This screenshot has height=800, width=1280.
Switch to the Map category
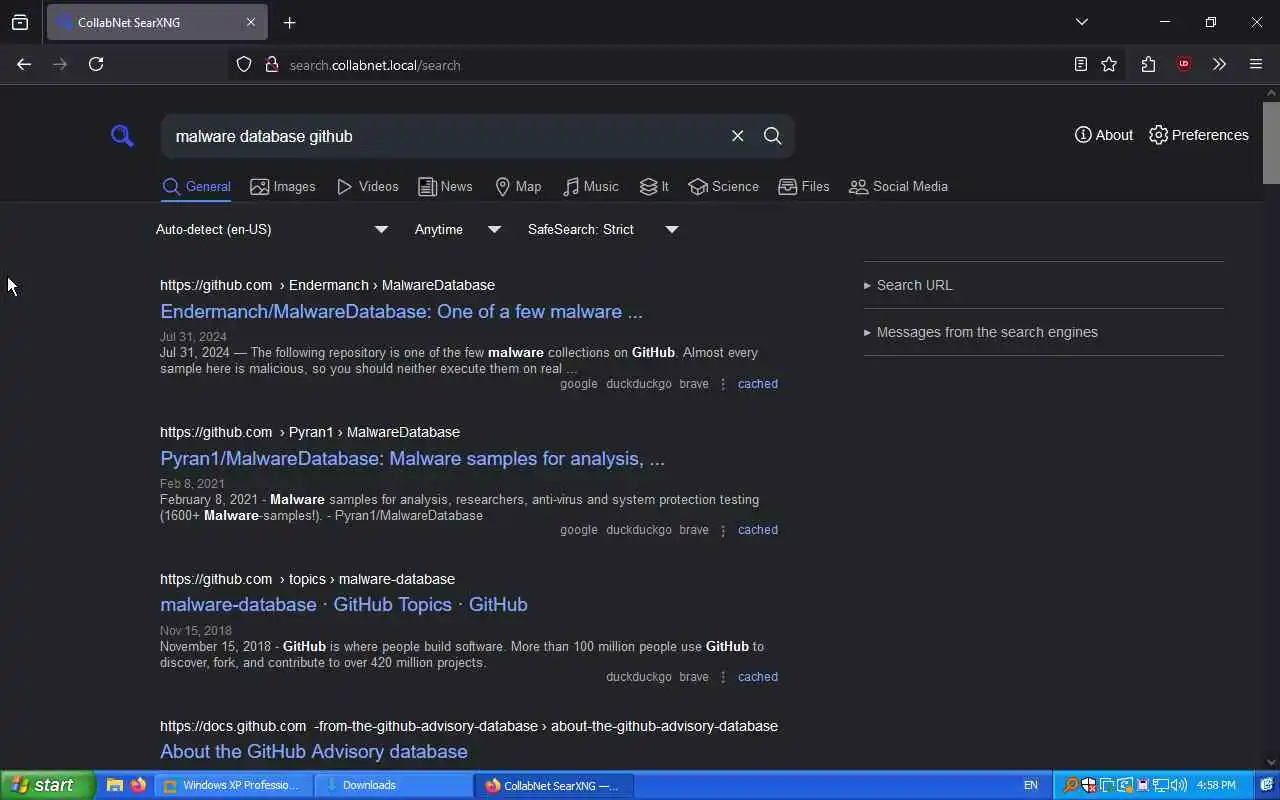point(518,187)
